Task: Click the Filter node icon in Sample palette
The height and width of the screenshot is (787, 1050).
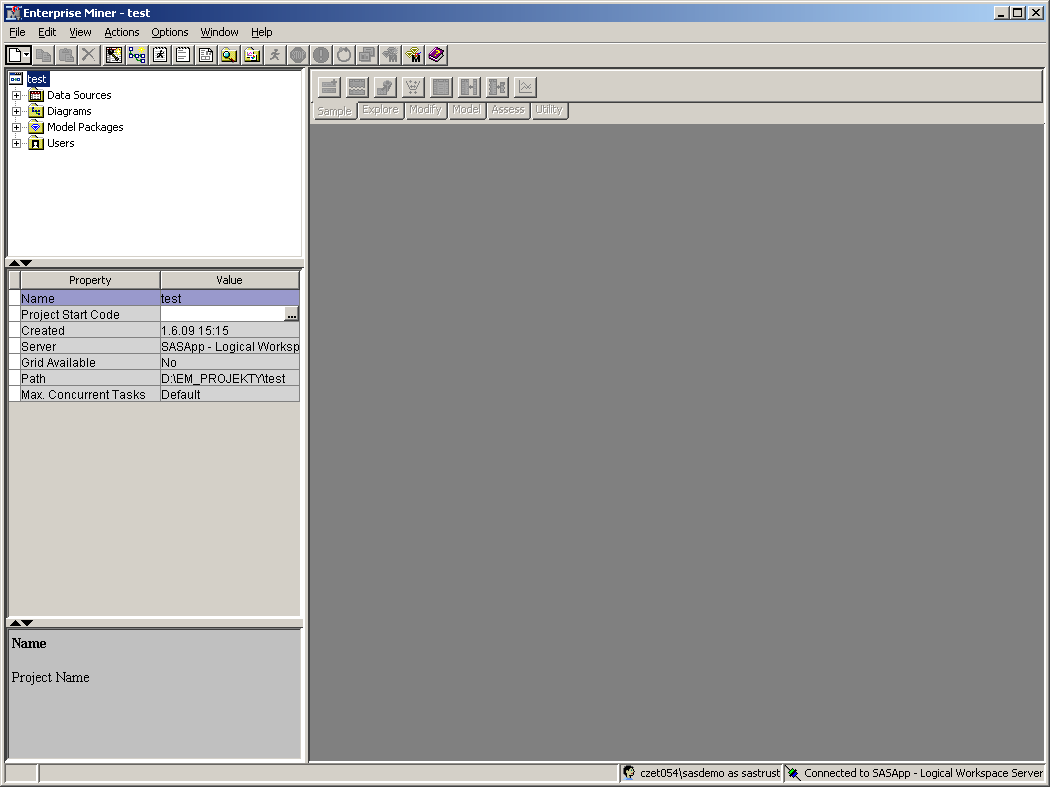Action: 385,87
